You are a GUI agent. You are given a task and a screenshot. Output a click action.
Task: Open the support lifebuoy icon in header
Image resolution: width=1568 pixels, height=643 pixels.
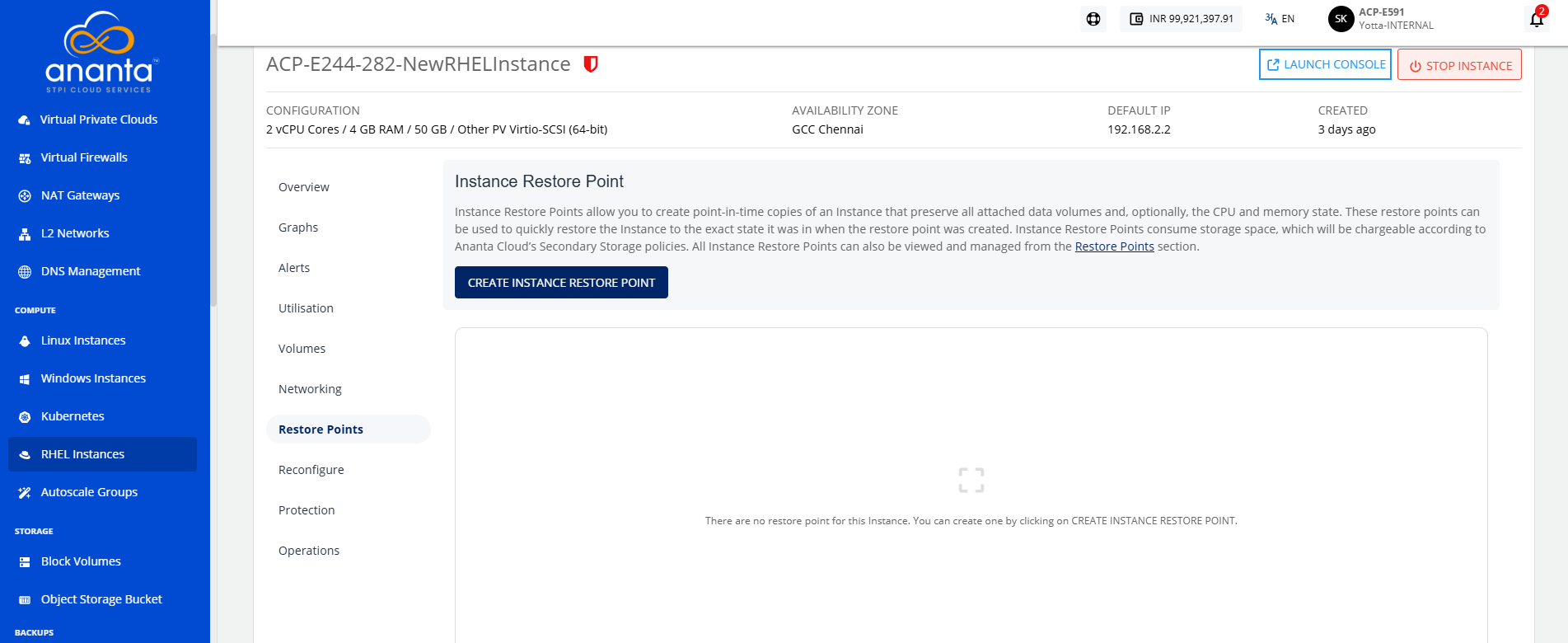pyautogui.click(x=1093, y=19)
